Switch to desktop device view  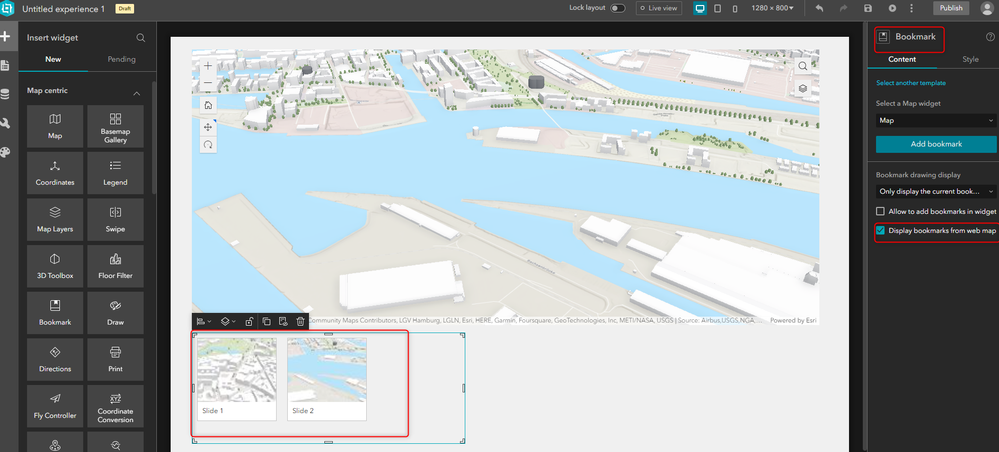(700, 8)
